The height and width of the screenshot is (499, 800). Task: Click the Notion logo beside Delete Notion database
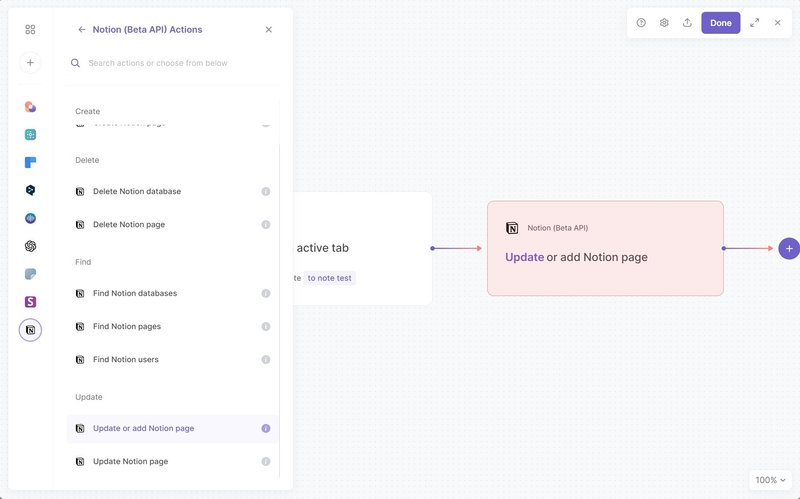[80, 191]
